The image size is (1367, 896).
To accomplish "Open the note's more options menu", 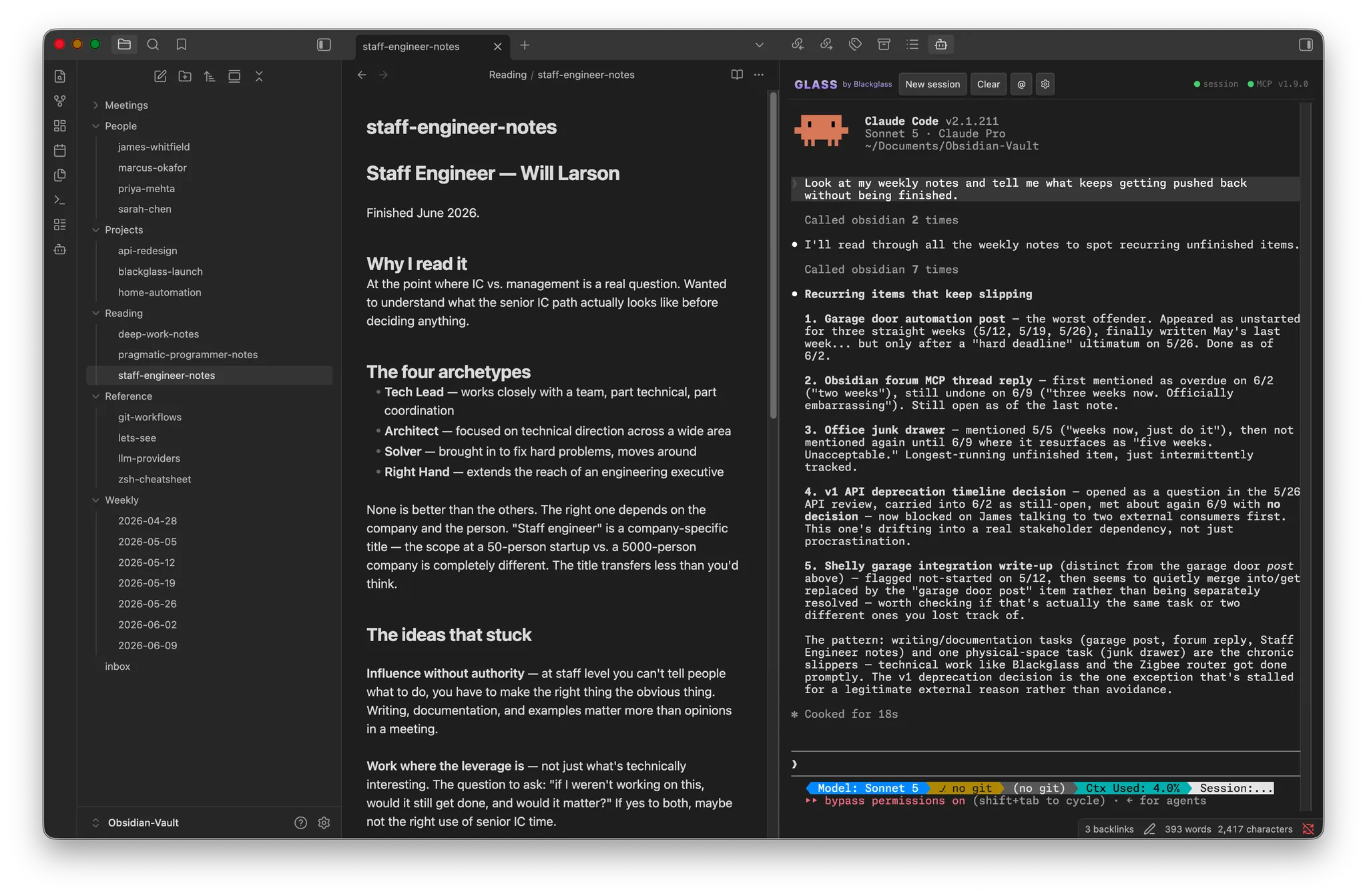I will click(x=759, y=75).
